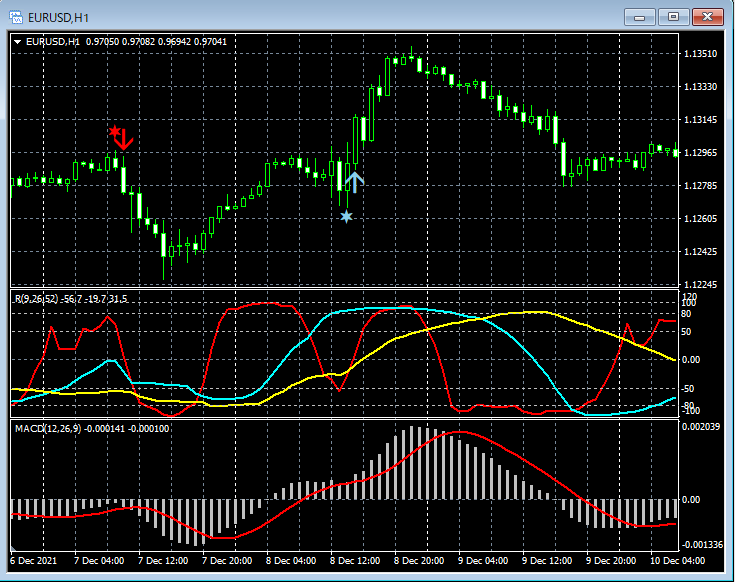Click the red star marker near sell arrow
Viewport: 736px width, 582px height.
115,131
